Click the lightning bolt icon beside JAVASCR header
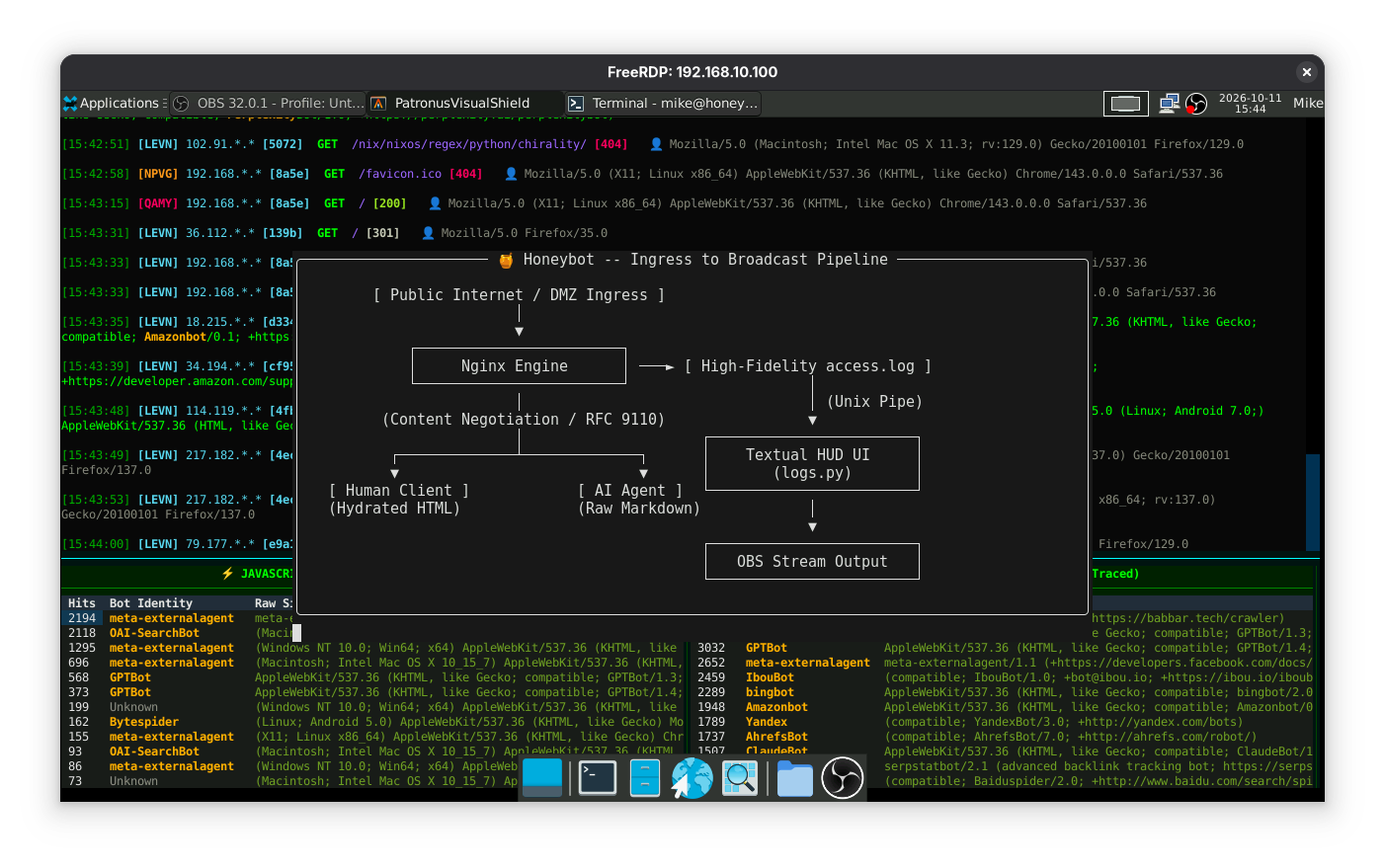 [x=227, y=574]
